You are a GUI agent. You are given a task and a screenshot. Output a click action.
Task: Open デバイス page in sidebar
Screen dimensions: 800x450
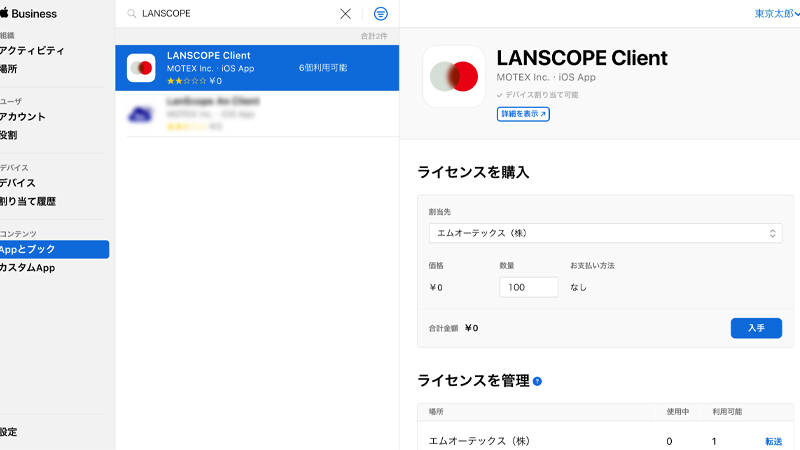(x=18, y=183)
